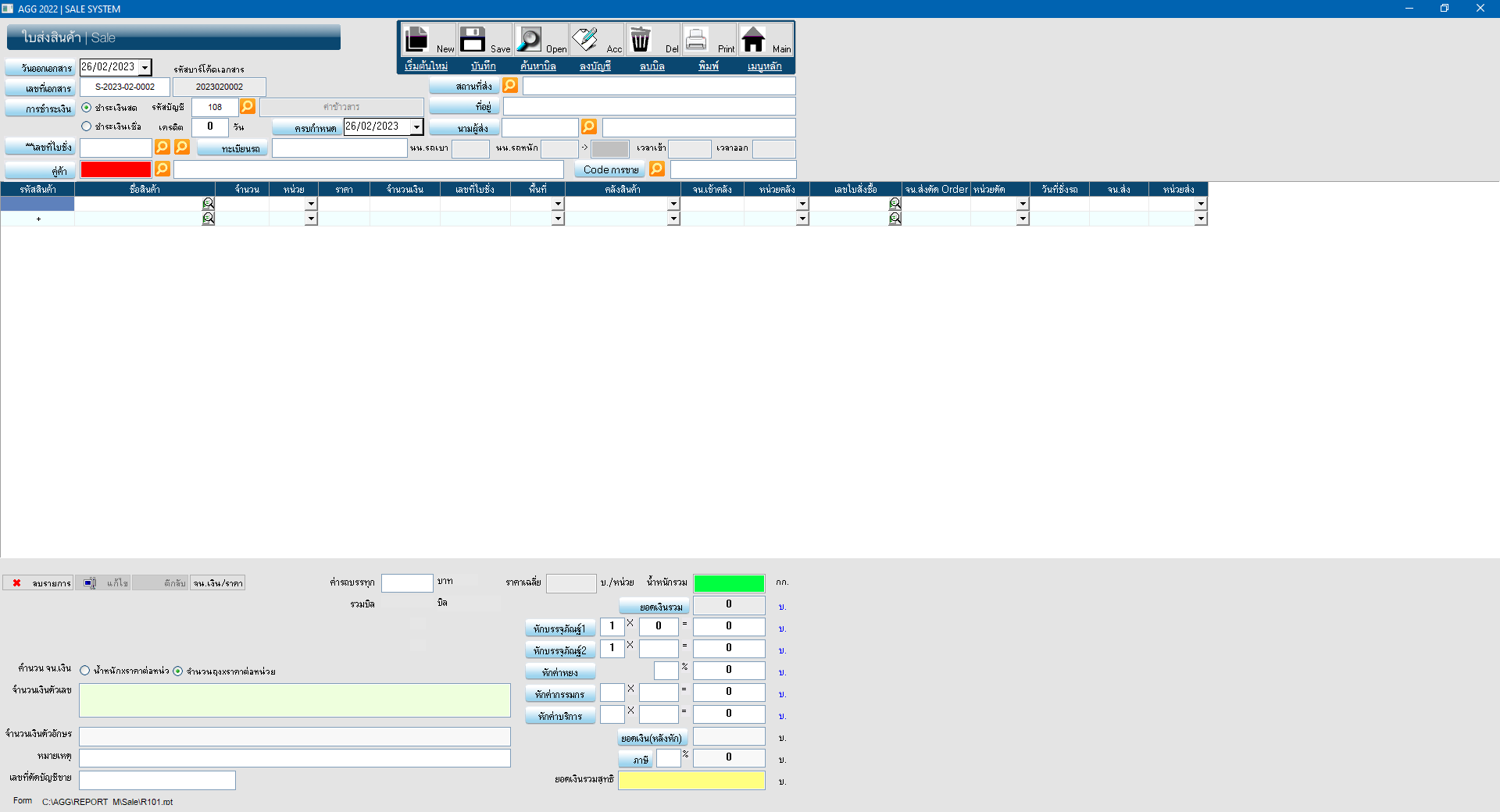Click the เริ่มต้นใหม่ menu link
Image resolution: width=1500 pixels, height=812 pixels.
pyautogui.click(x=426, y=66)
